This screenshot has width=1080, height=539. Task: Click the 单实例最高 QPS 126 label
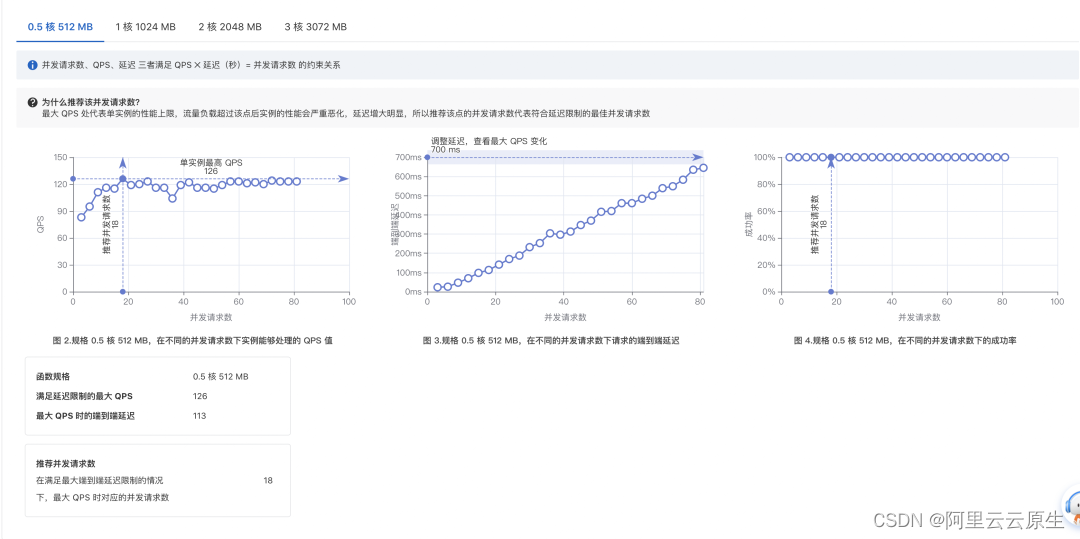211,167
